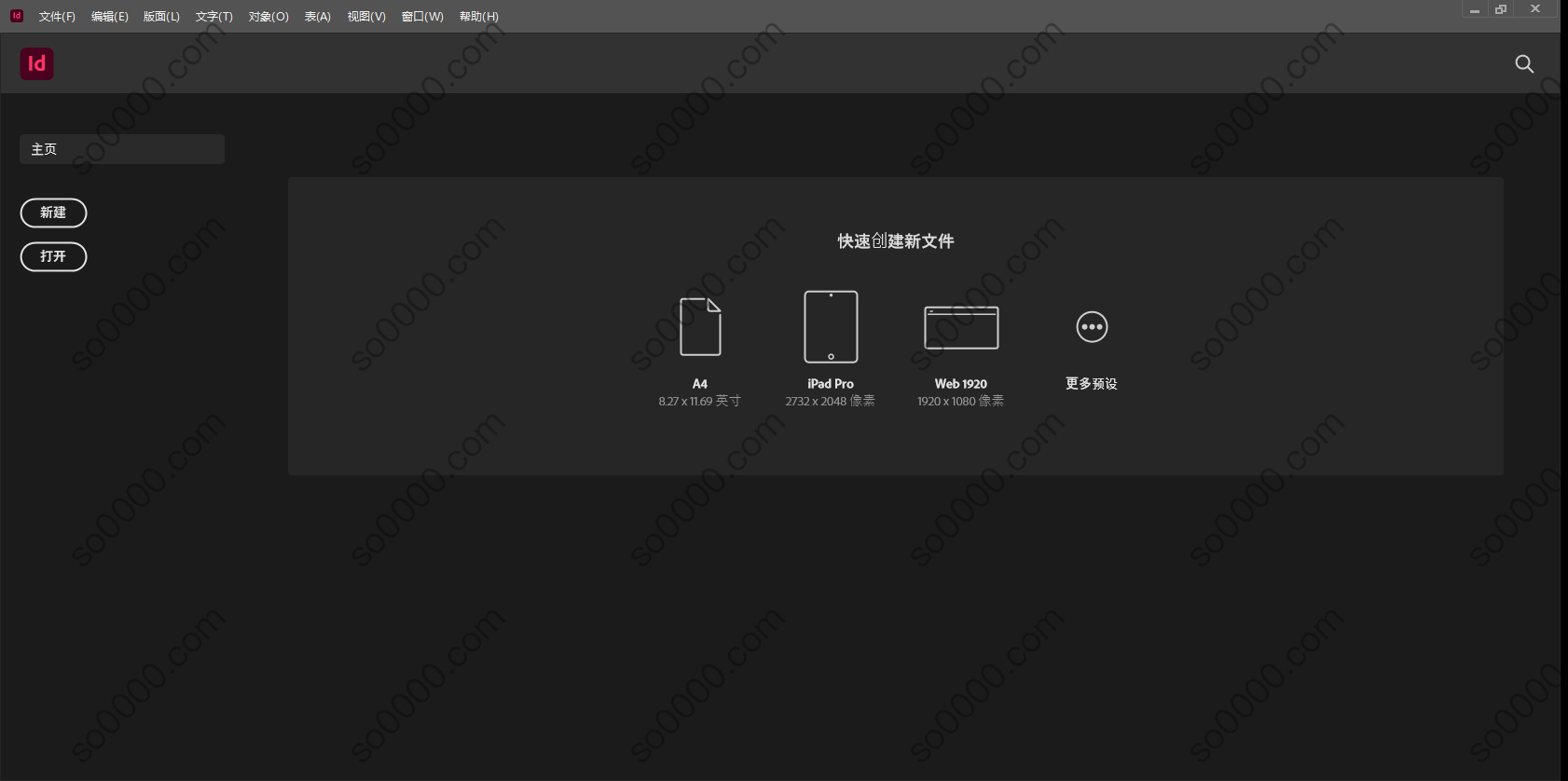This screenshot has height=781, width=1568.
Task: Select the A4 document preset icon
Action: (700, 327)
